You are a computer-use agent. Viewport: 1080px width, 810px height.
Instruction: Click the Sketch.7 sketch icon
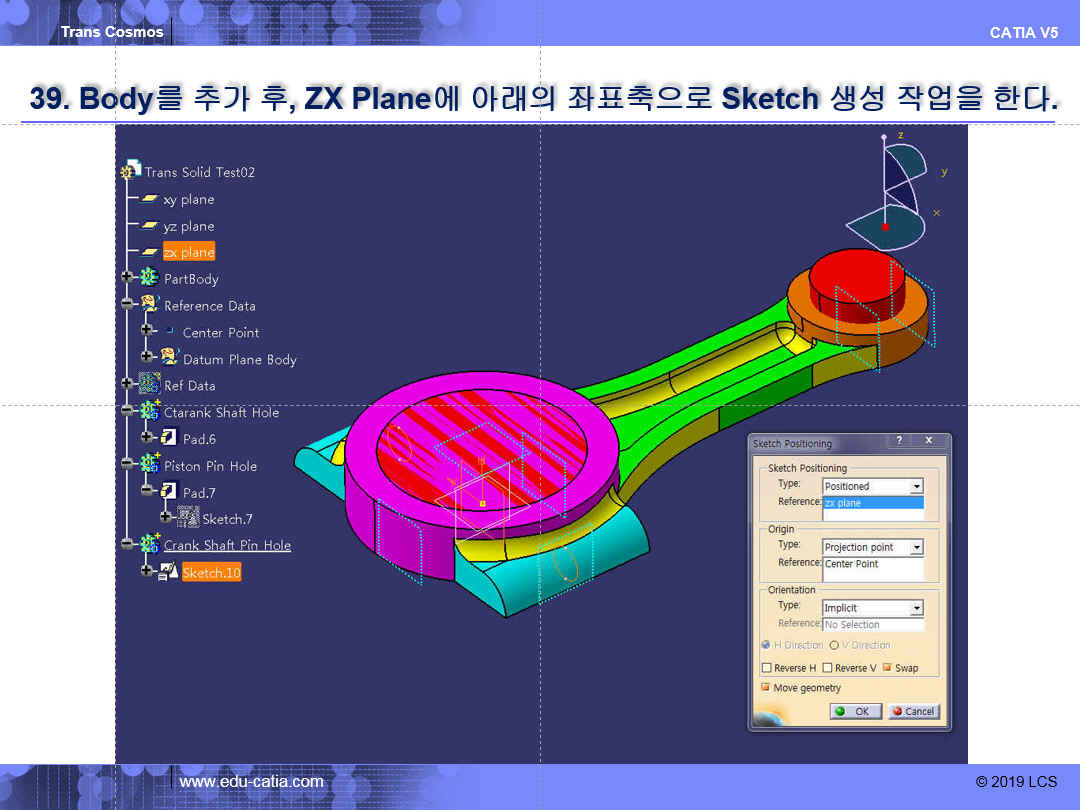pos(188,518)
